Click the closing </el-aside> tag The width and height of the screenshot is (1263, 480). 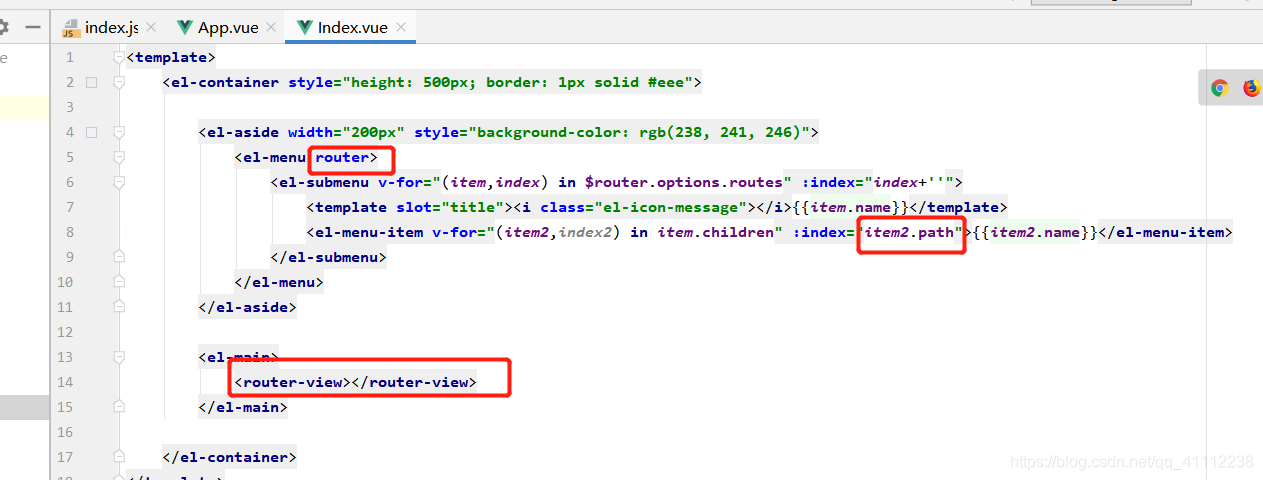[248, 307]
